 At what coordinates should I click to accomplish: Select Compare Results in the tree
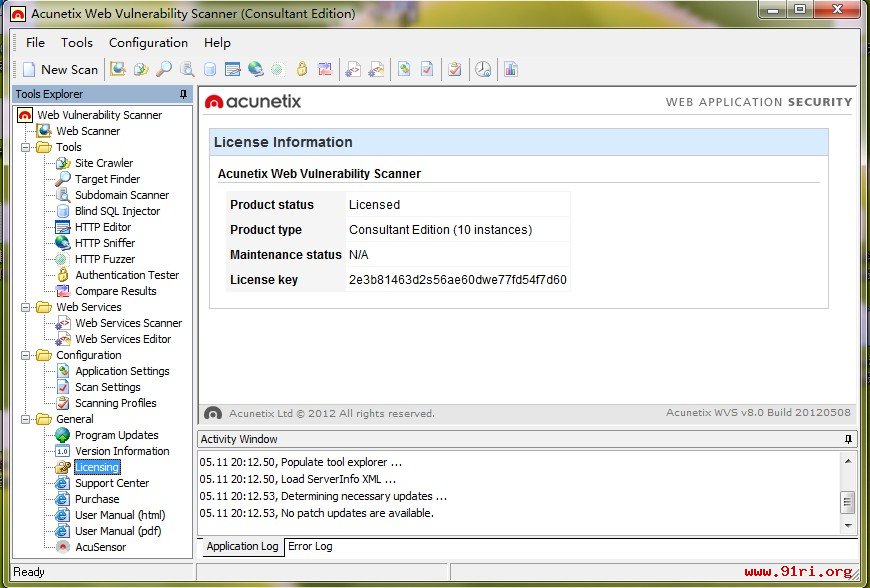[116, 291]
